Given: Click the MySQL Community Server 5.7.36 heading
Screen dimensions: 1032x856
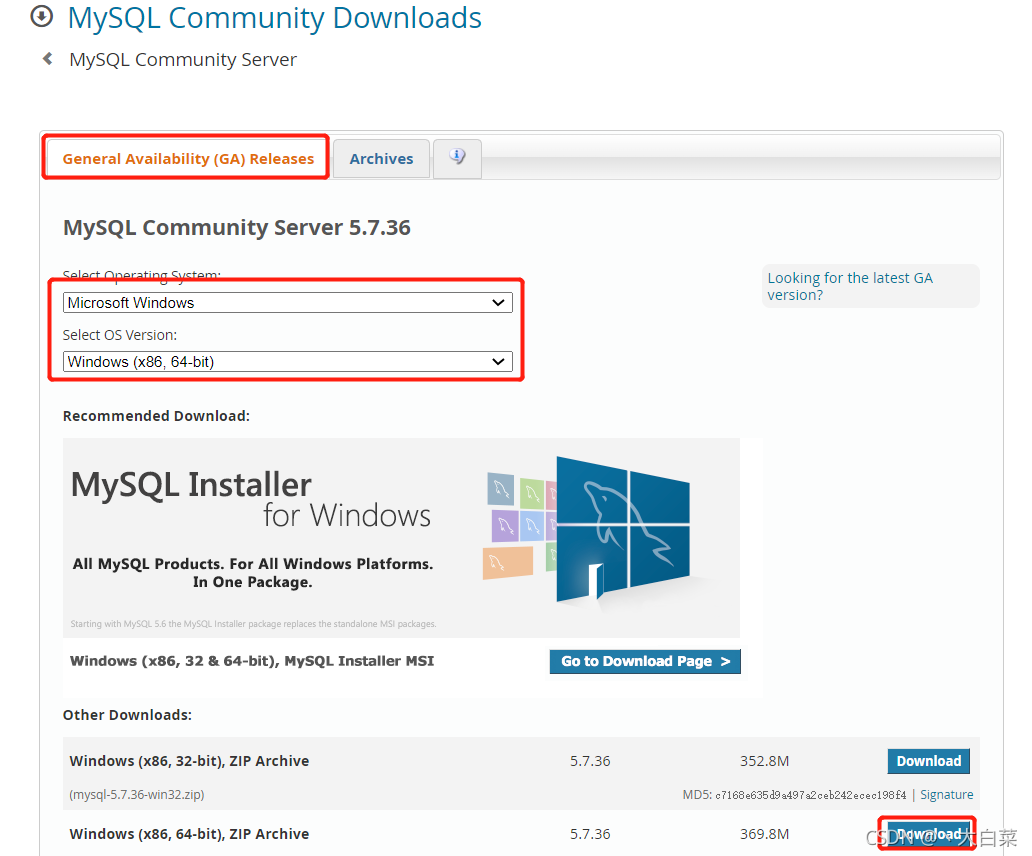Looking at the screenshot, I should tap(237, 228).
